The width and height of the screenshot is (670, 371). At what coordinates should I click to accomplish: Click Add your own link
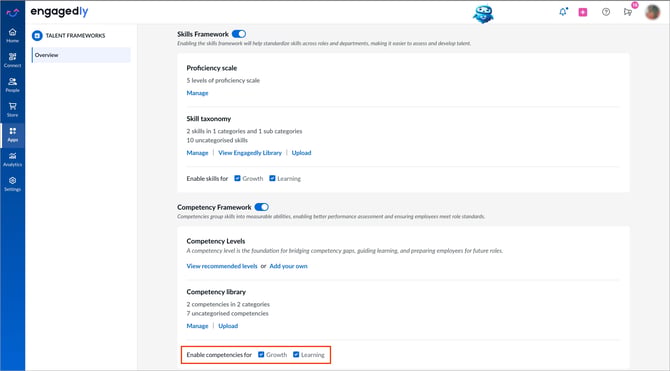tap(288, 266)
